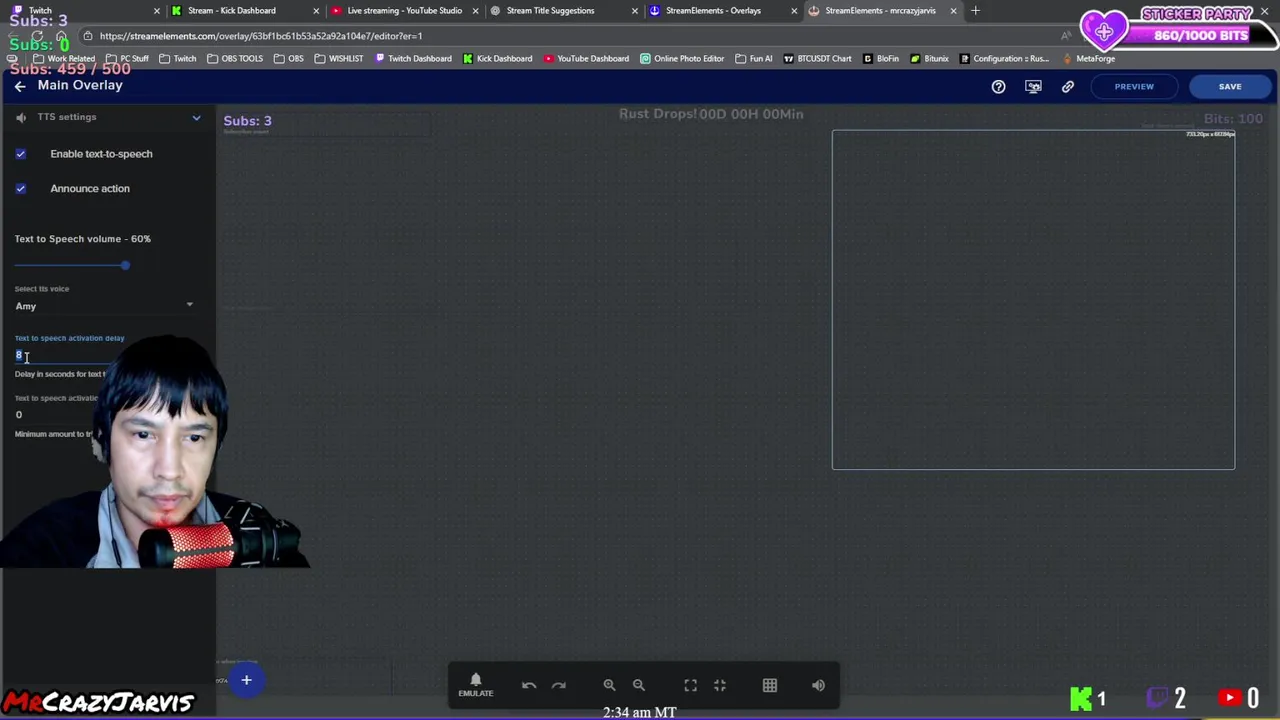This screenshot has height=720, width=1280.
Task: Open the Configuration :: Rus... bookmark
Action: click(1004, 59)
